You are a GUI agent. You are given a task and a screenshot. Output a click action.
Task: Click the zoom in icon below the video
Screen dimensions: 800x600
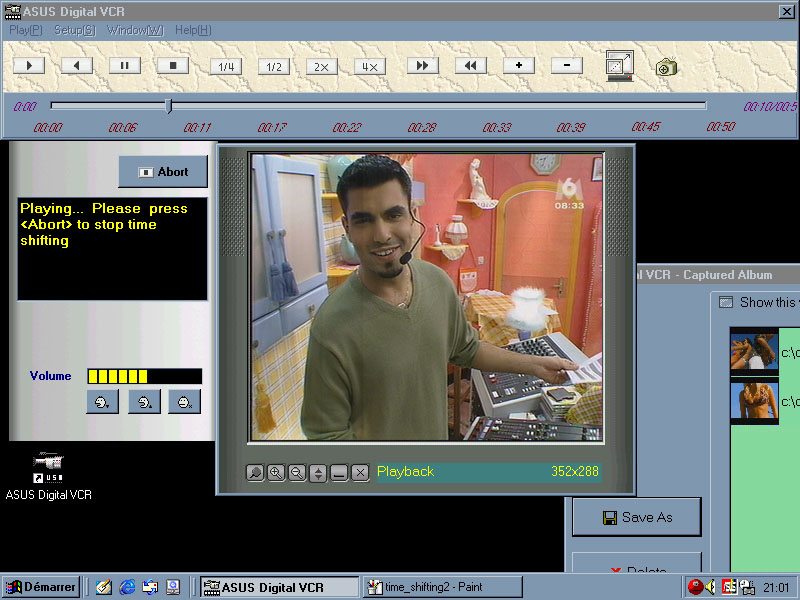(276, 473)
